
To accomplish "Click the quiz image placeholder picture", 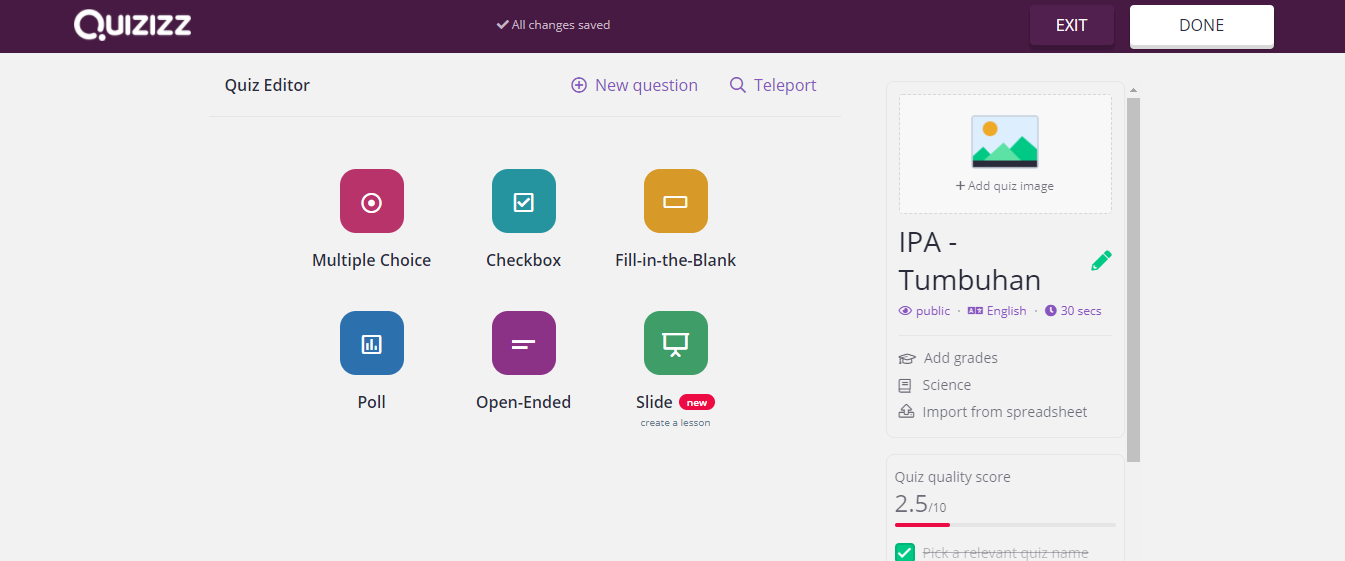I will 1005,141.
